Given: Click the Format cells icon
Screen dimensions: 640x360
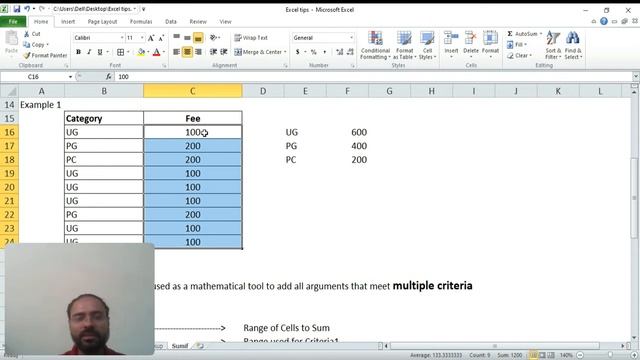Looking at the screenshot, I should click(490, 39).
